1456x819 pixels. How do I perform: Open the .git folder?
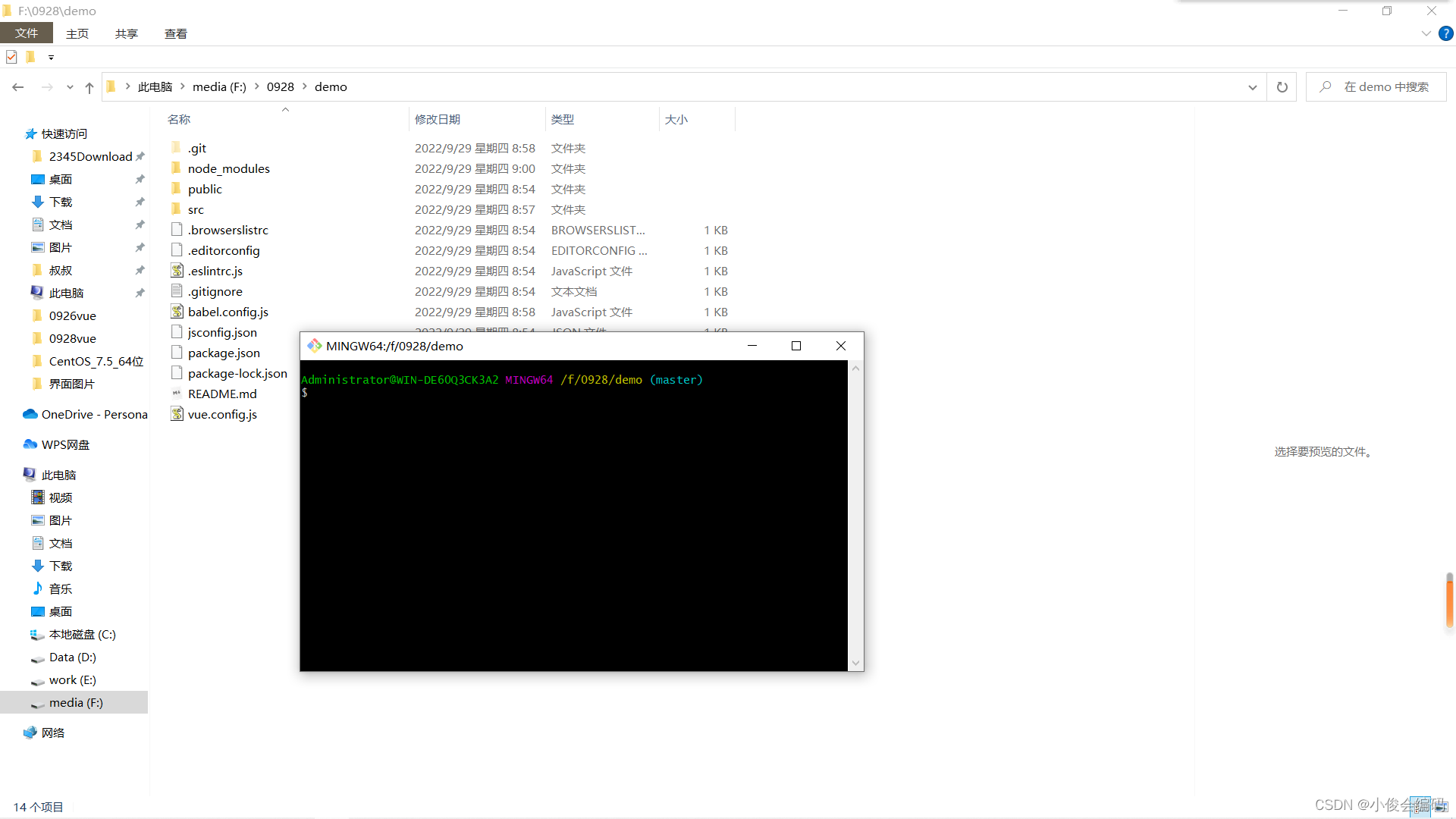pyautogui.click(x=197, y=148)
